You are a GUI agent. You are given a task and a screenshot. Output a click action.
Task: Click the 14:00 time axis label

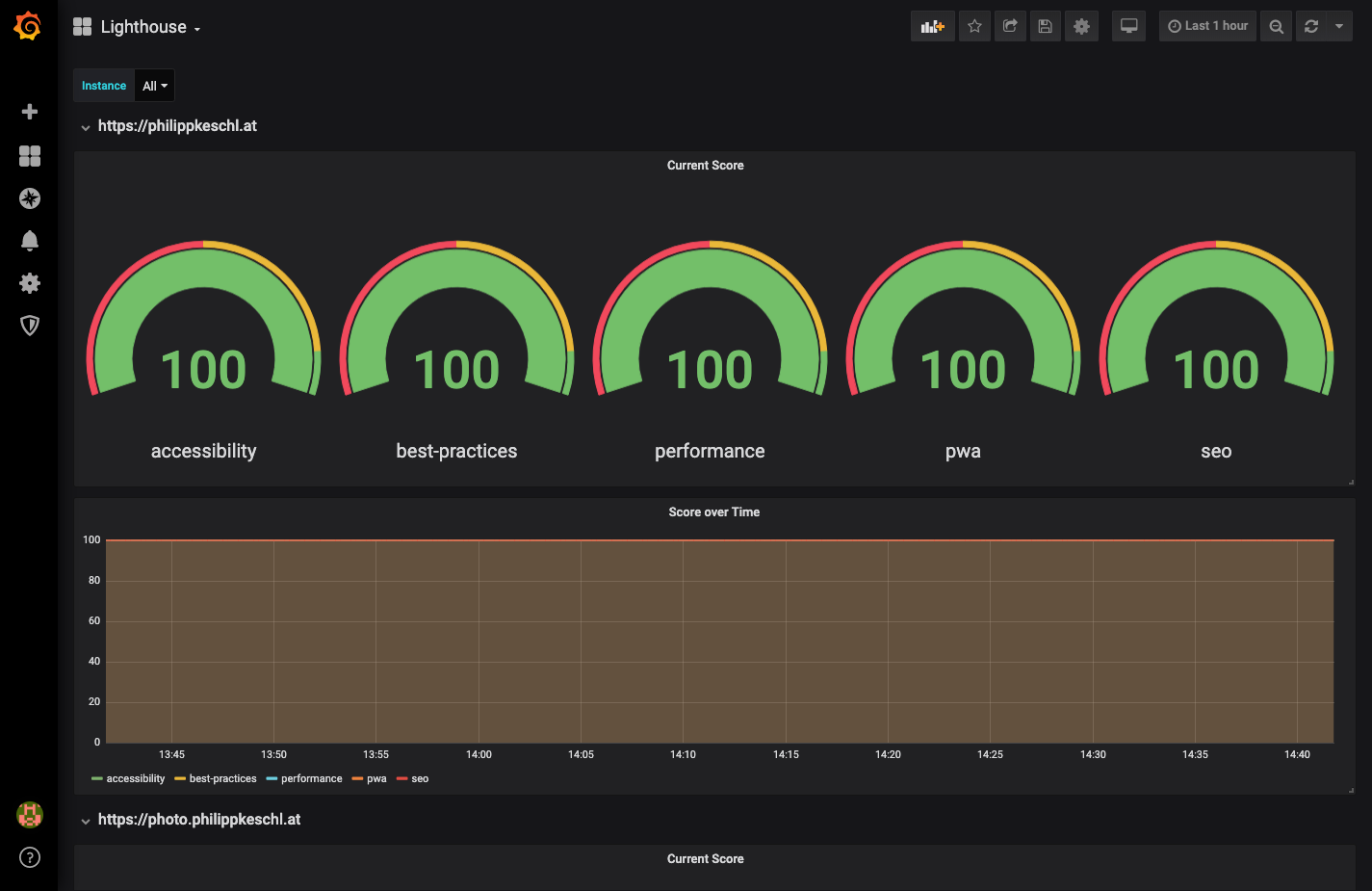click(479, 754)
